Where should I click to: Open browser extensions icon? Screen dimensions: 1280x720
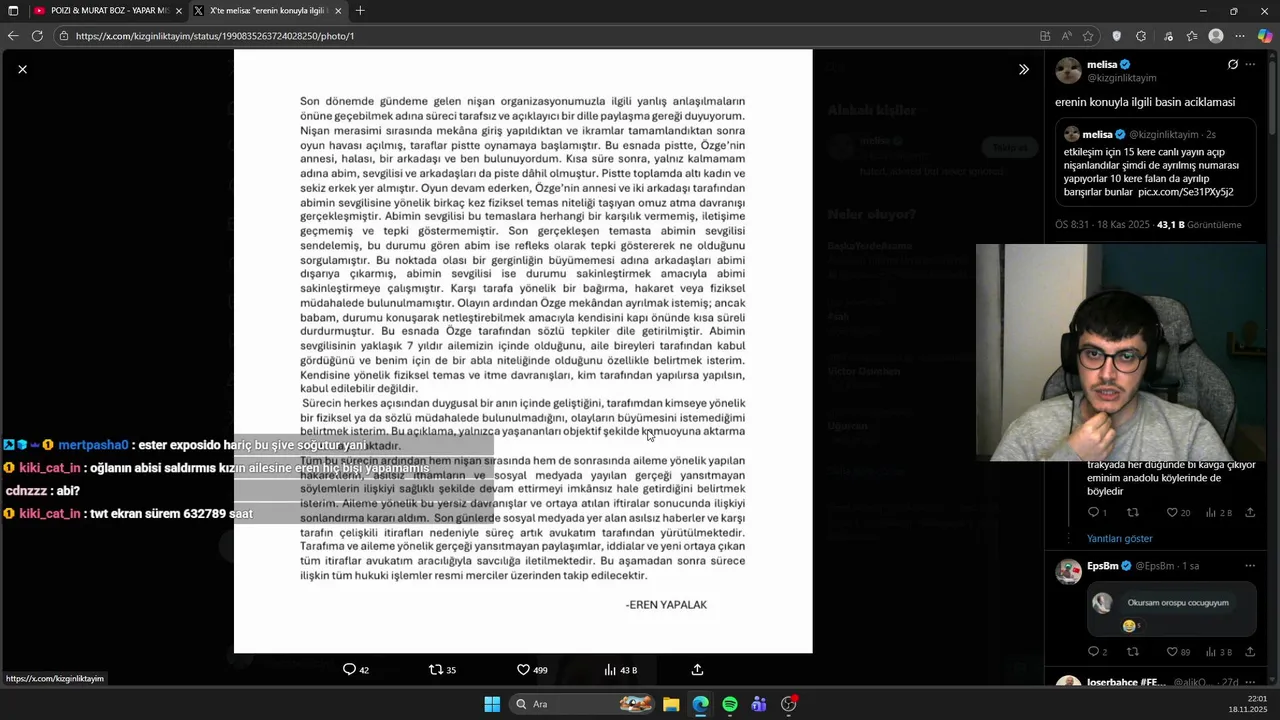[x=1141, y=36]
